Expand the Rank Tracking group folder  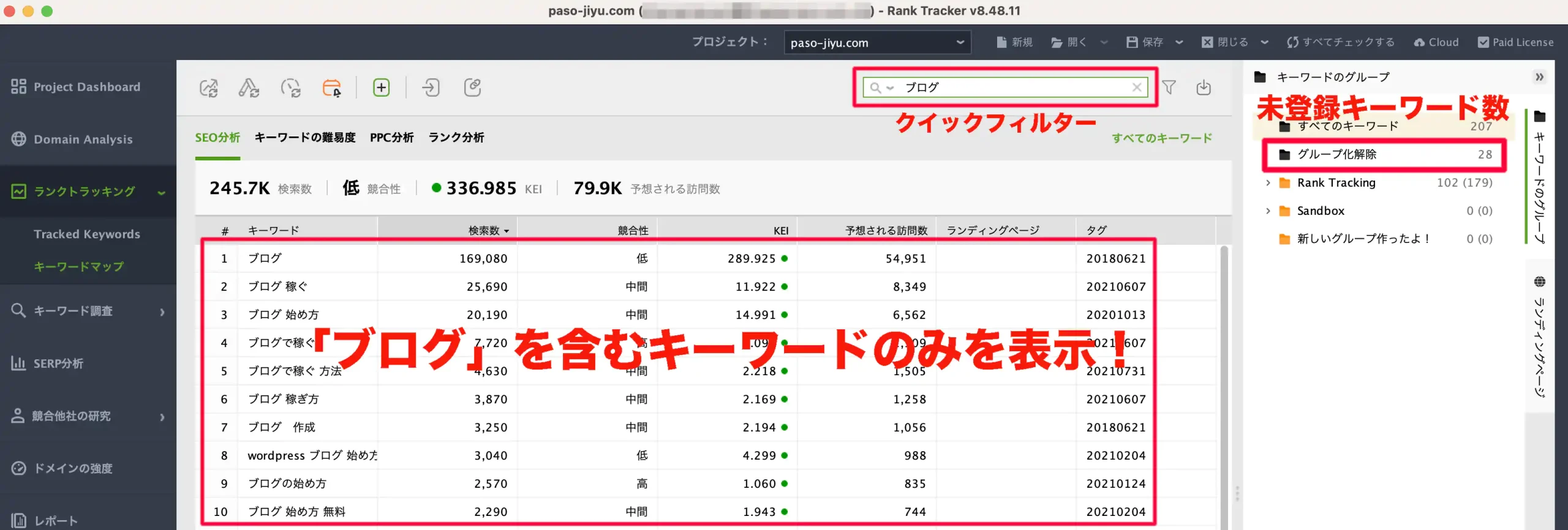click(x=1268, y=183)
